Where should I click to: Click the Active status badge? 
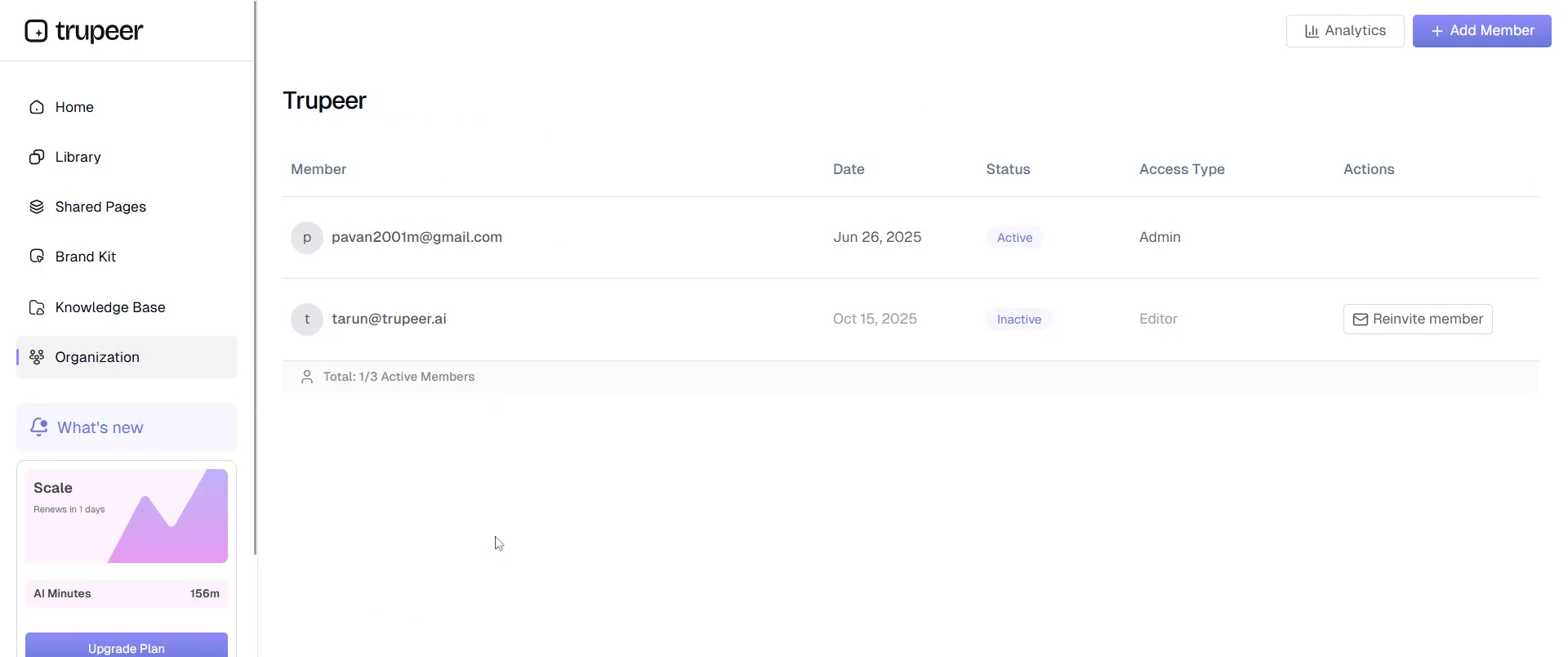[x=1014, y=238]
